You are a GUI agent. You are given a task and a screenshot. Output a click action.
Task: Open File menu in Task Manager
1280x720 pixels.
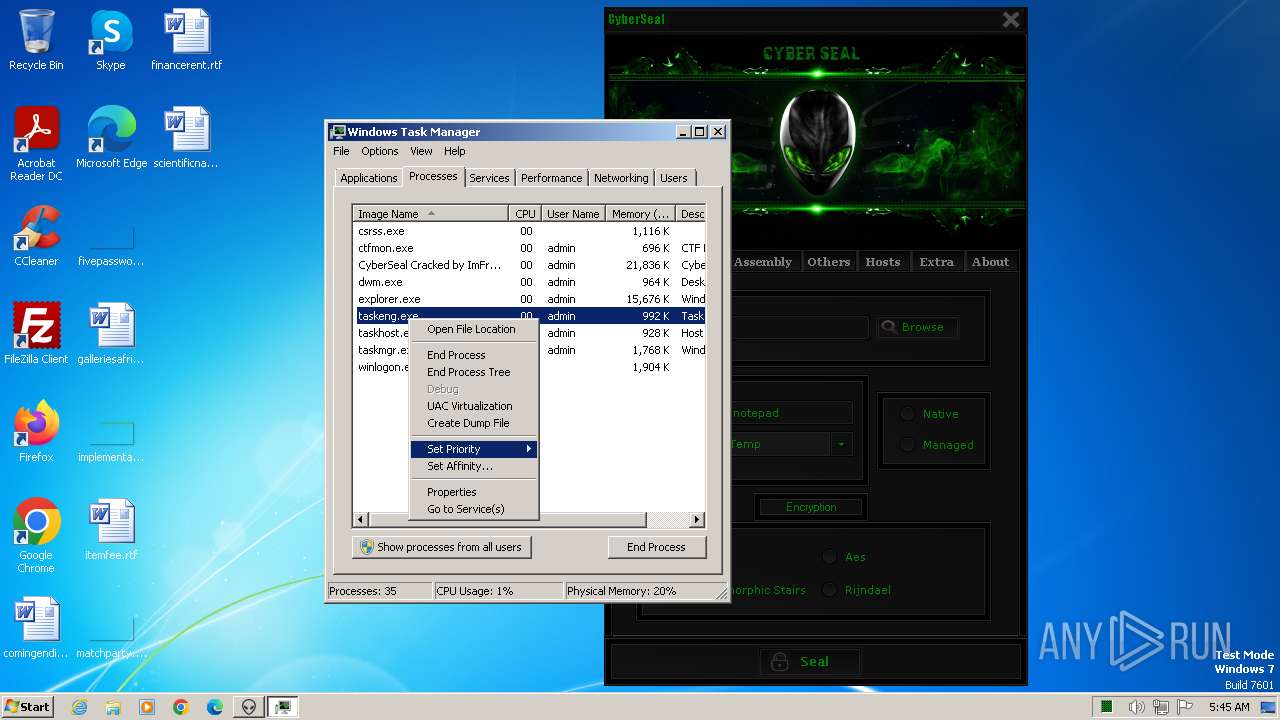click(341, 151)
